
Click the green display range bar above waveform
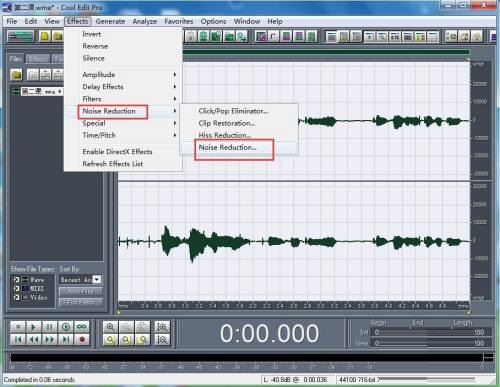[x=326, y=52]
